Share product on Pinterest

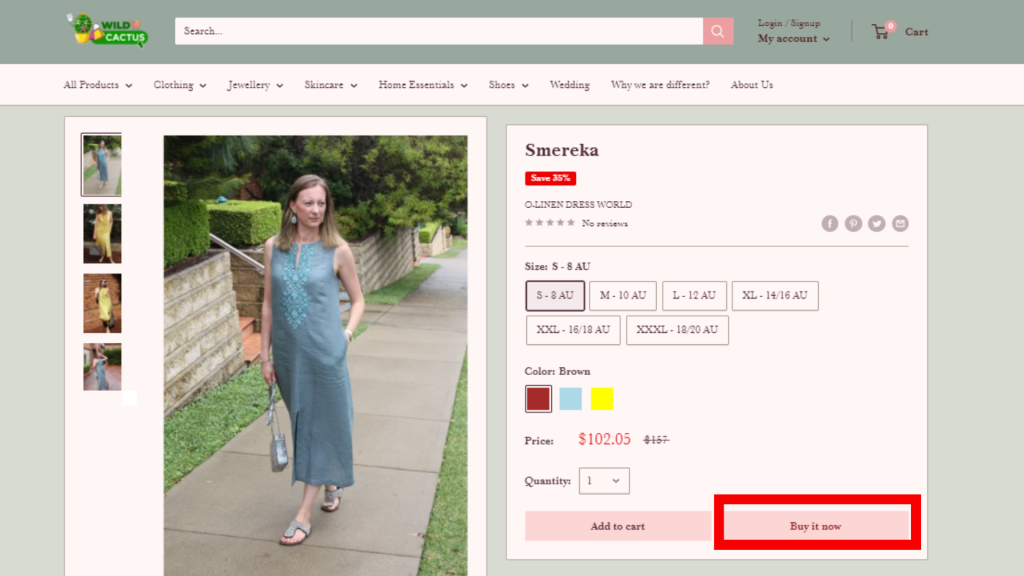pos(853,223)
